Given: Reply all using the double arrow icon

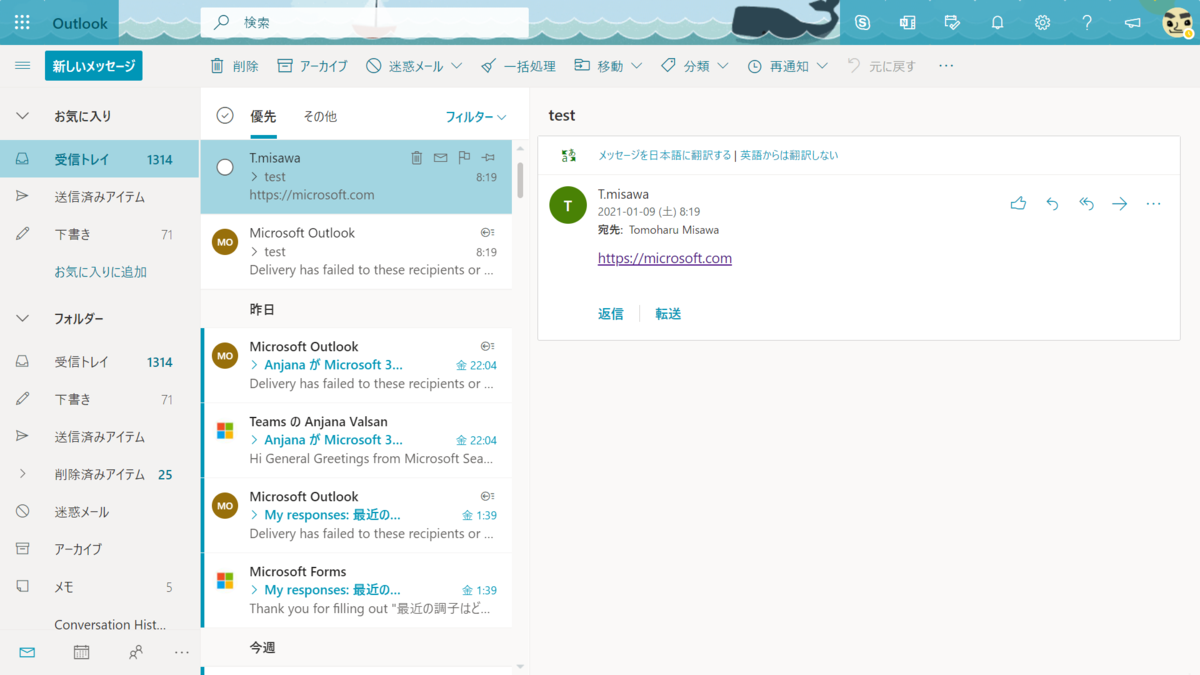Looking at the screenshot, I should pos(1086,204).
